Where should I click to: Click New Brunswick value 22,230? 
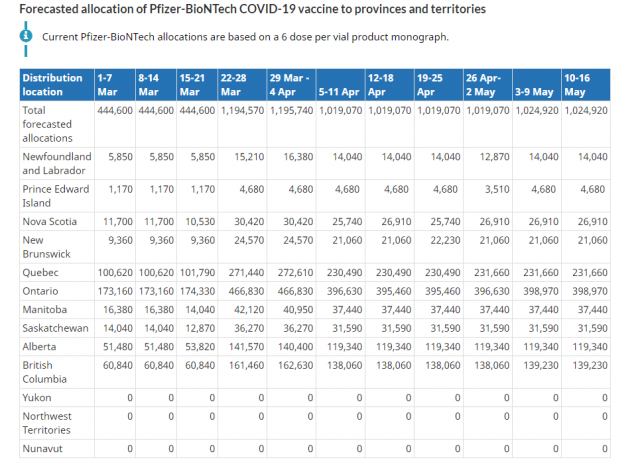(x=445, y=240)
